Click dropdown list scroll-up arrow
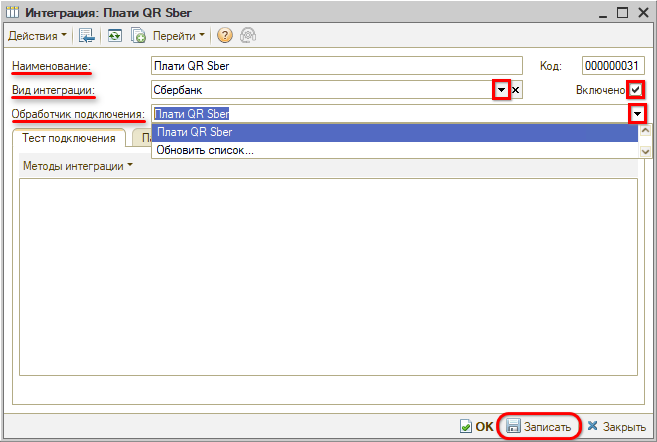657x442 pixels. (645, 131)
